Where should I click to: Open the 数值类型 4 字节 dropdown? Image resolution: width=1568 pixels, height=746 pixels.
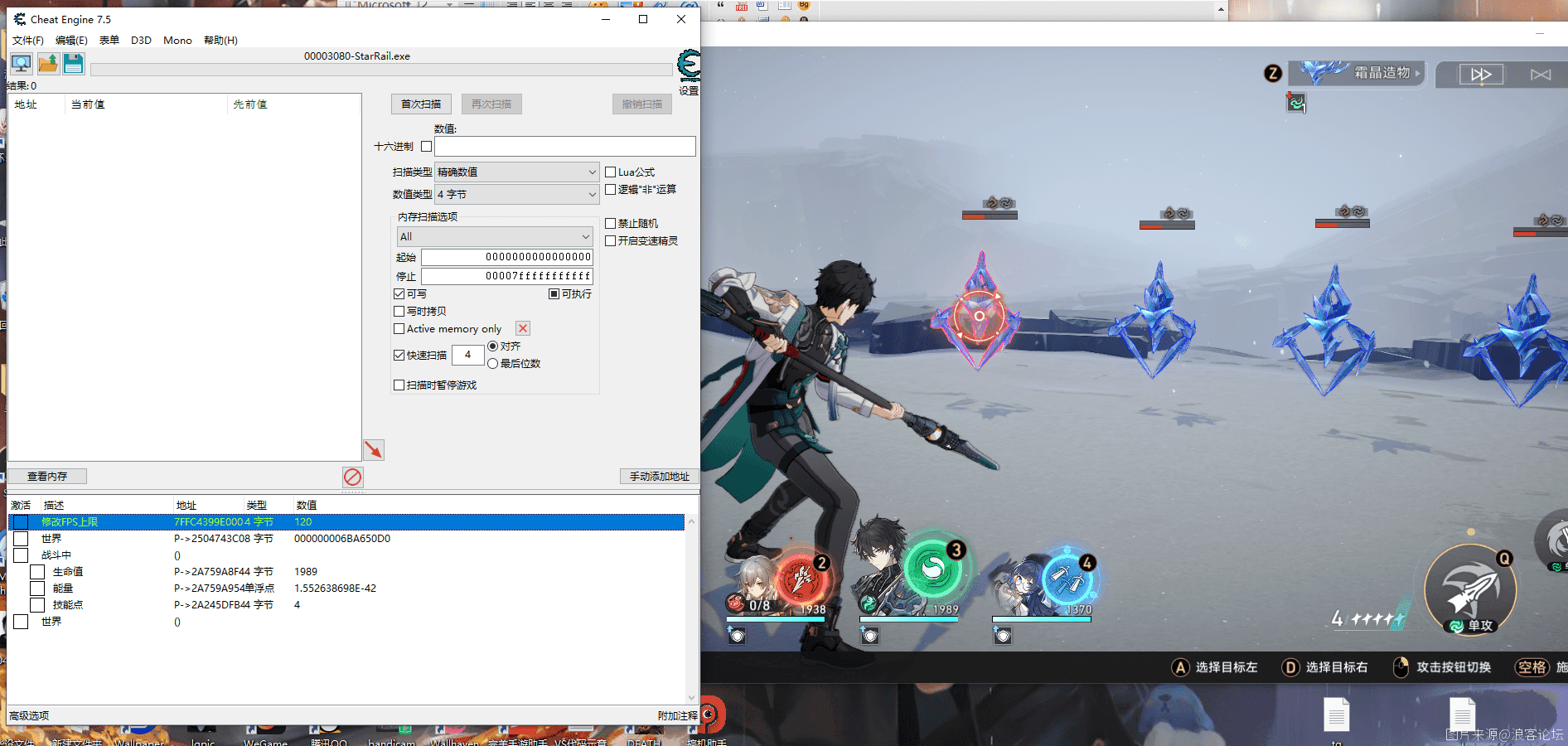coord(516,194)
